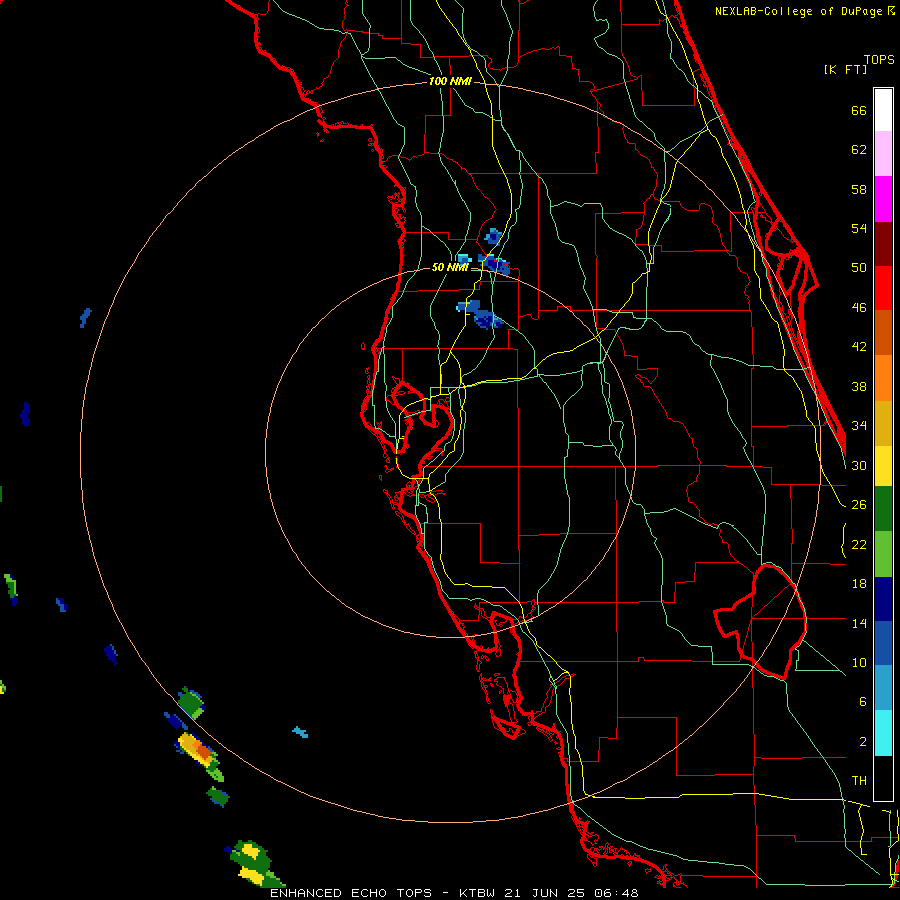Click the 50 value on the legend scale

coord(859,268)
